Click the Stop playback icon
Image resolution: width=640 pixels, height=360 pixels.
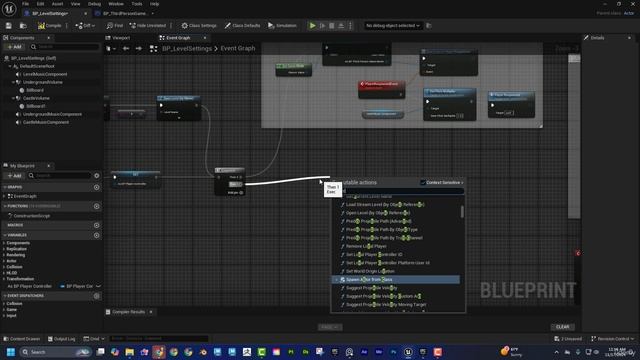click(x=332, y=25)
